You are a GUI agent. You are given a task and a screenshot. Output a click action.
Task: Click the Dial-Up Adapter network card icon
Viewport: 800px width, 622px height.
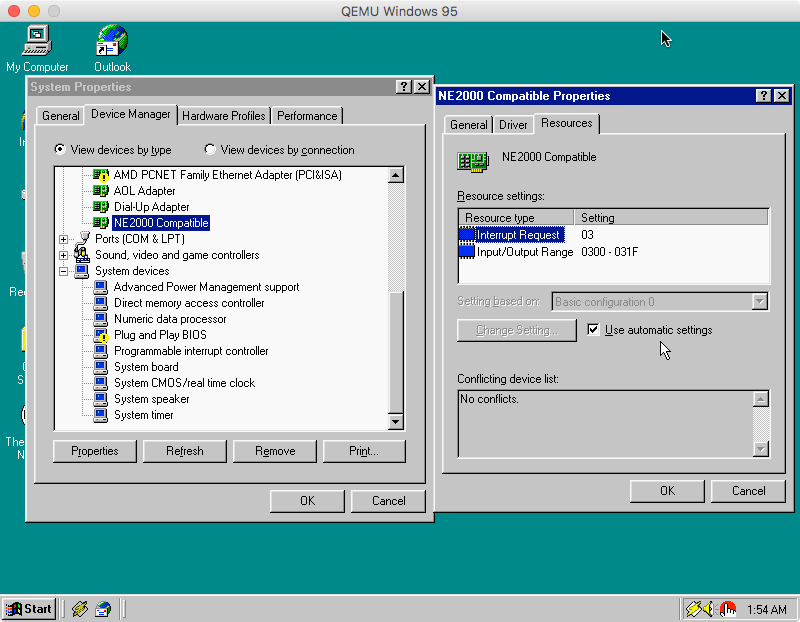click(101, 207)
